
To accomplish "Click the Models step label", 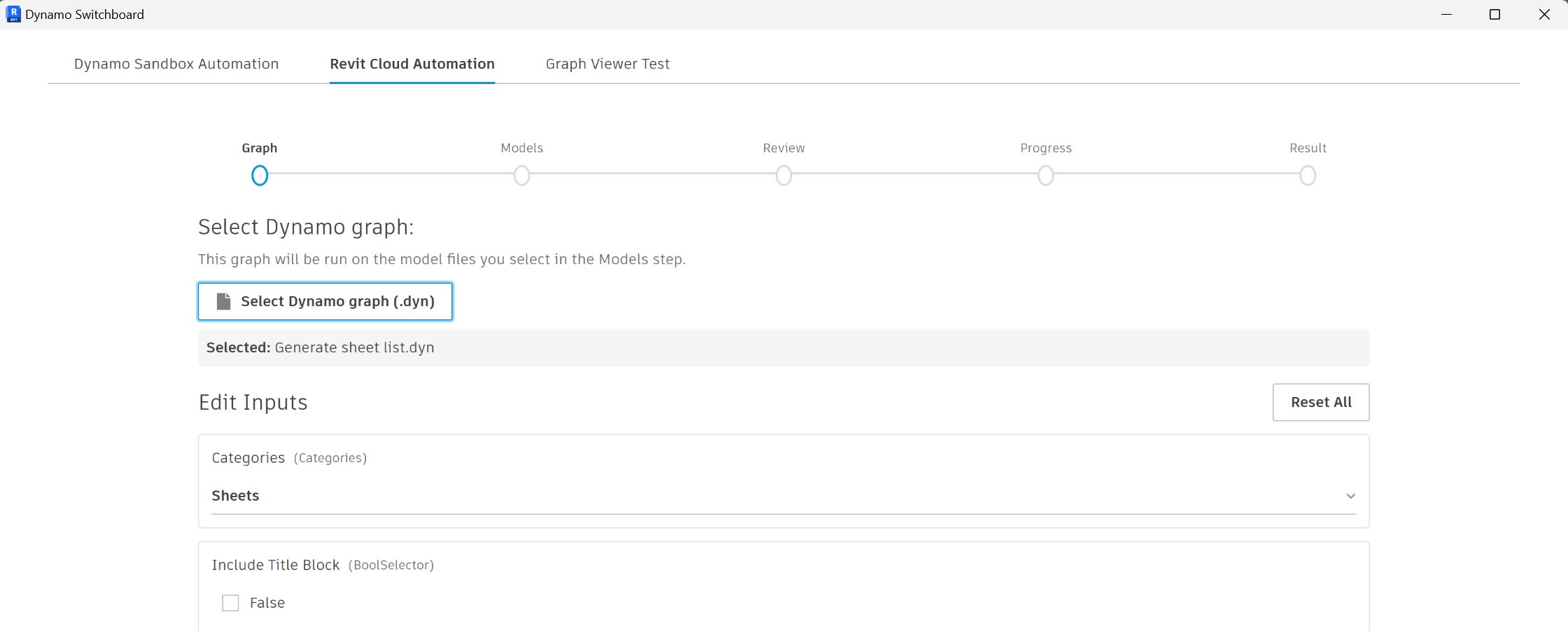I will tap(521, 148).
